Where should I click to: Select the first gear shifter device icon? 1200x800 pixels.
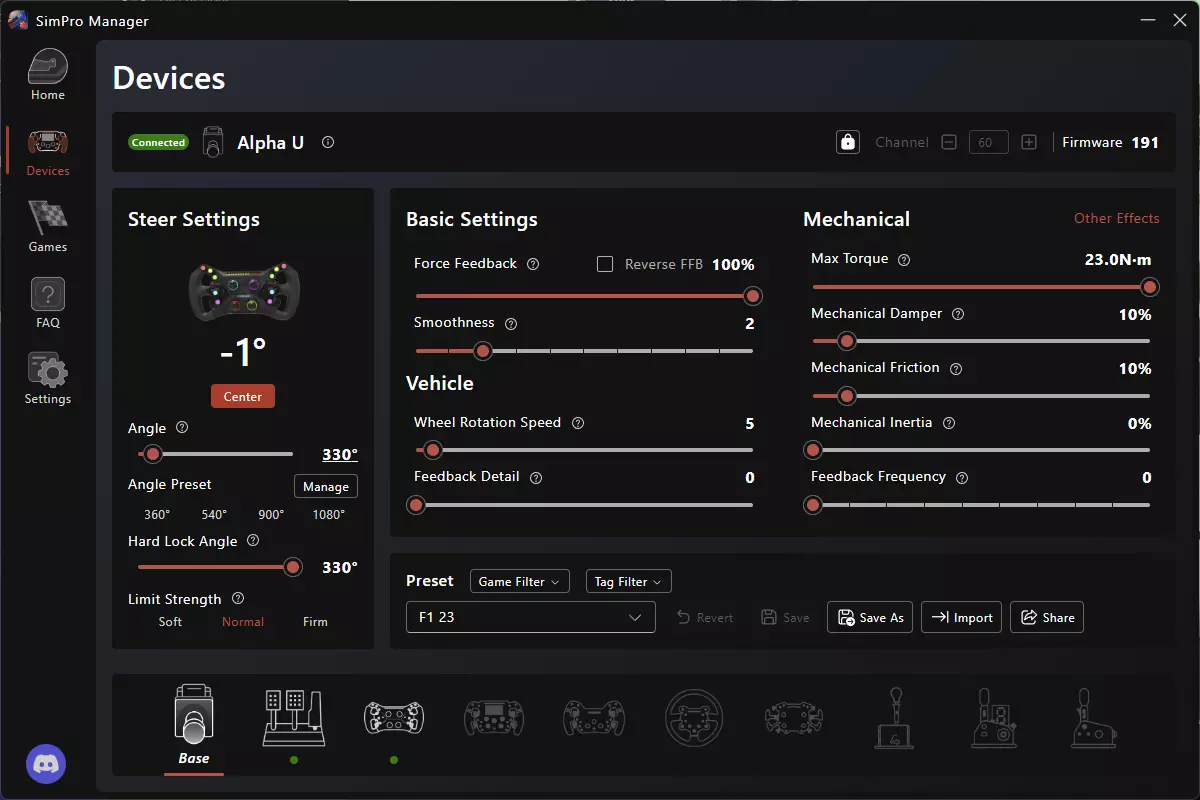pyautogui.click(x=894, y=718)
